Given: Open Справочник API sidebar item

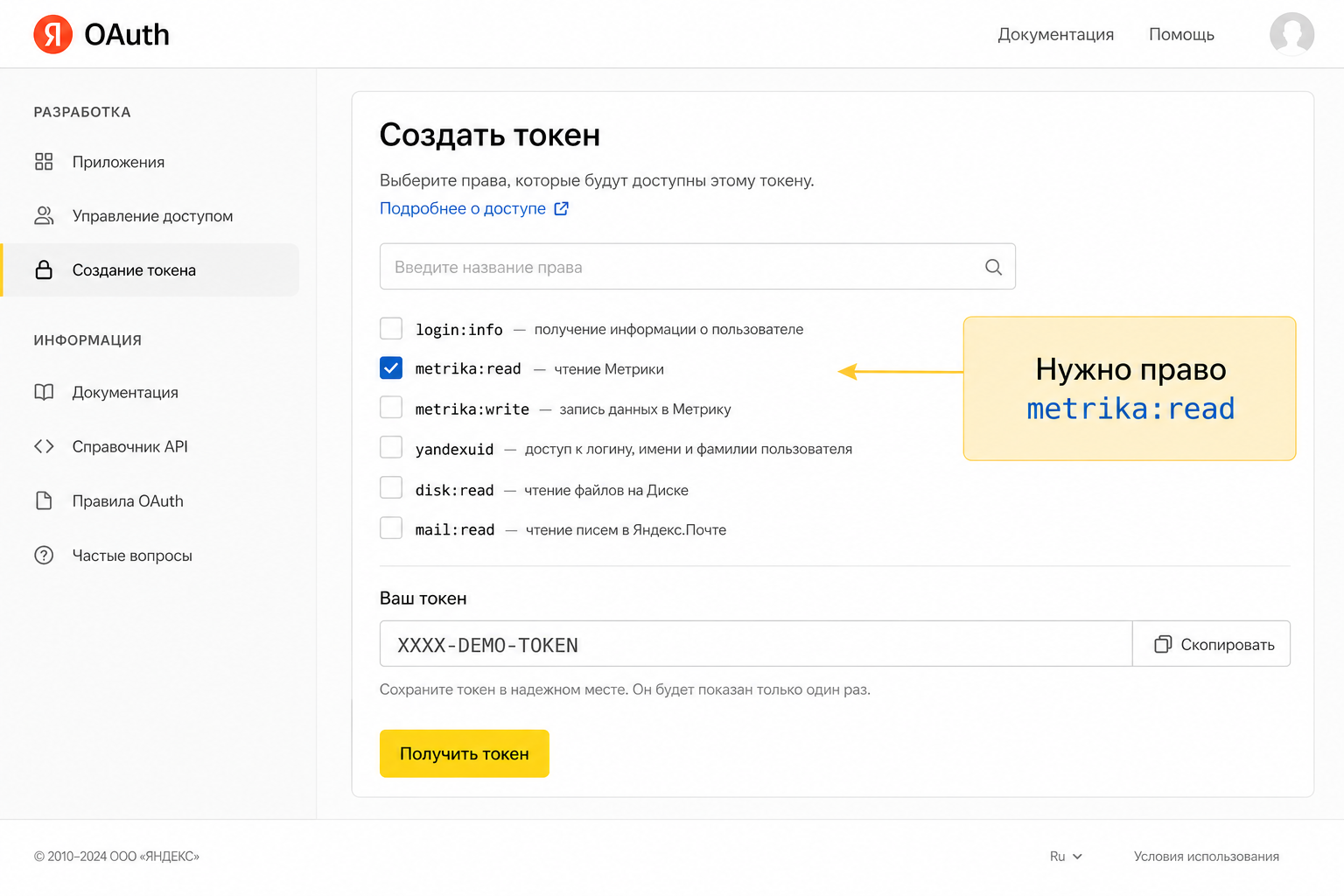Looking at the screenshot, I should 129,446.
